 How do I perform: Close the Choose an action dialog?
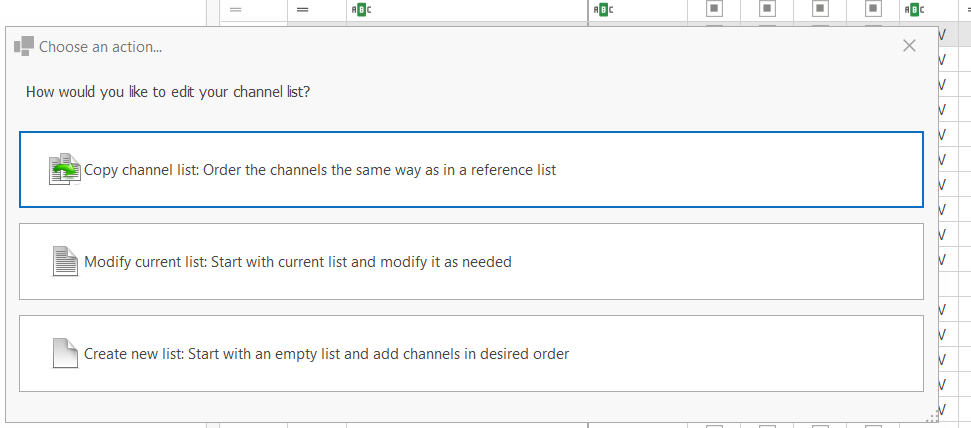click(x=909, y=46)
